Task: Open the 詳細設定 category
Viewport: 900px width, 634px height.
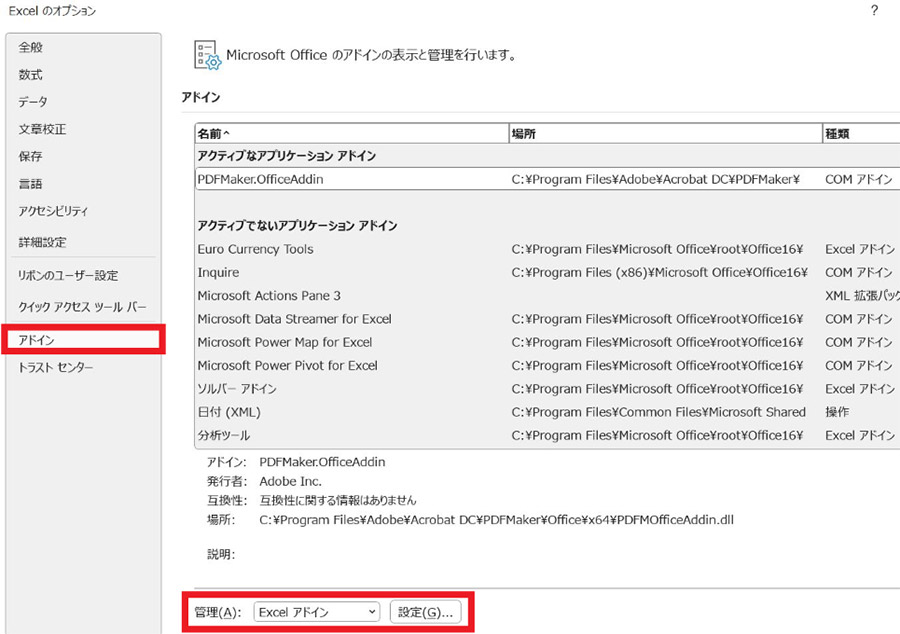Action: pos(42,242)
